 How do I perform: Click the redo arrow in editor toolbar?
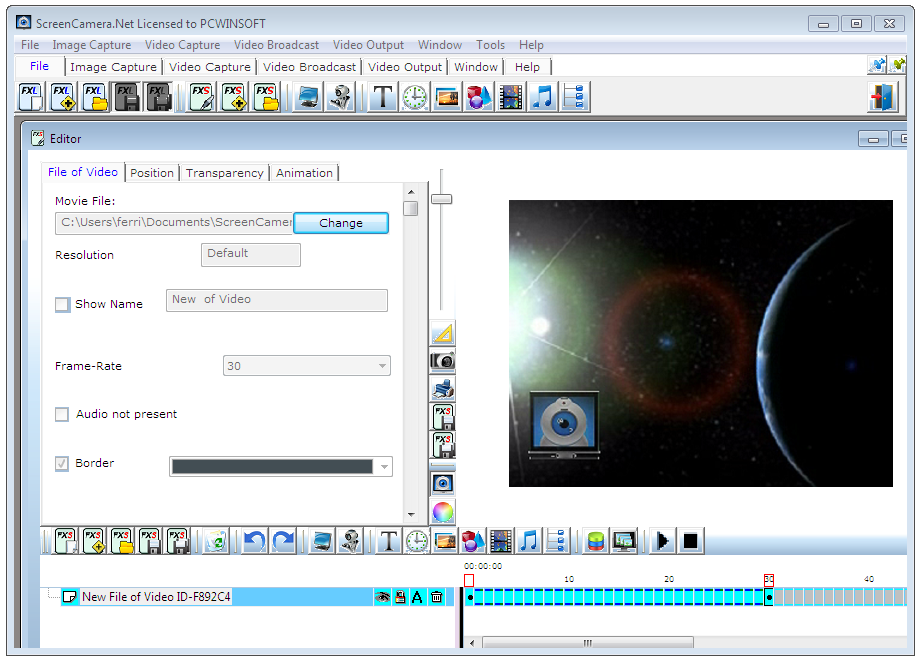[284, 541]
